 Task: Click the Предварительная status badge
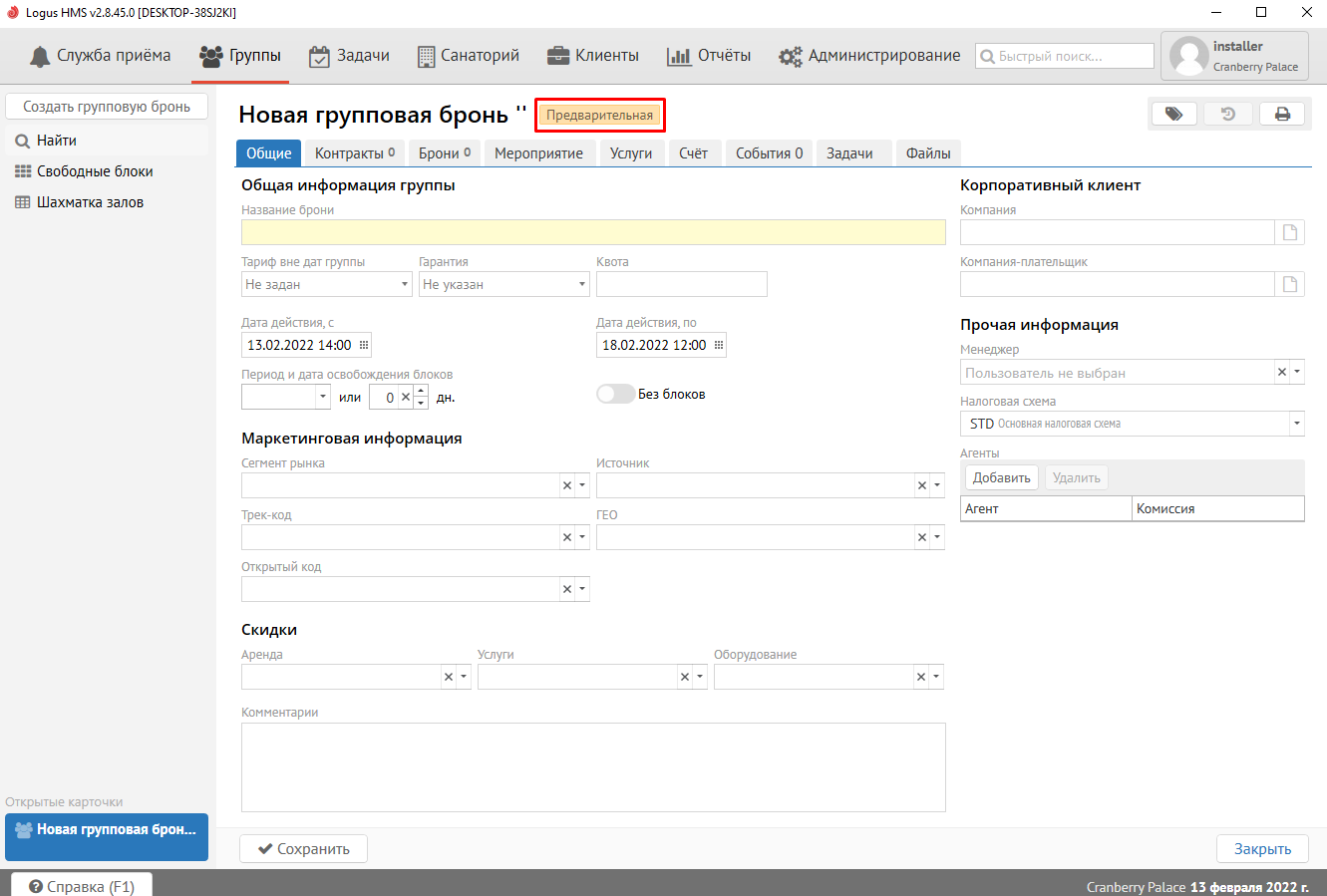(599, 115)
